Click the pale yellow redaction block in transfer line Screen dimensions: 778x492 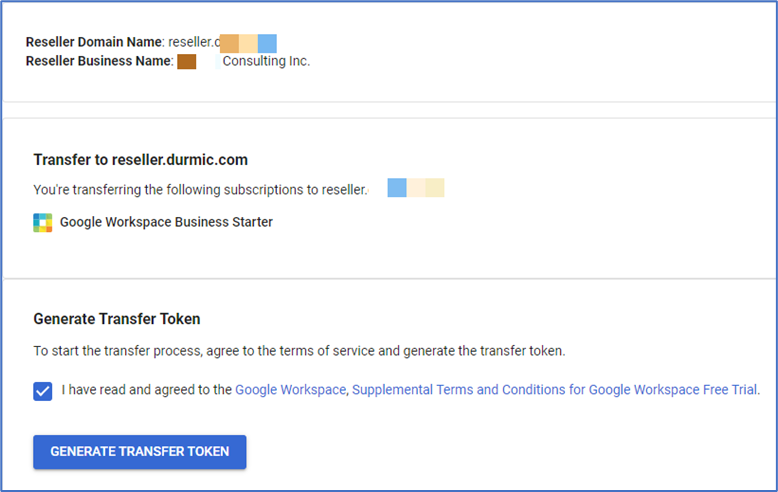click(435, 188)
